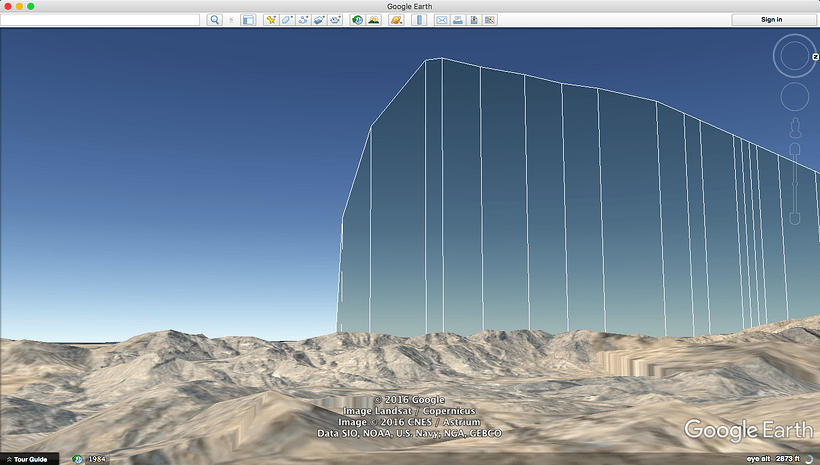This screenshot has height=465, width=820.
Task: Select the Add Path tool
Action: [x=303, y=20]
